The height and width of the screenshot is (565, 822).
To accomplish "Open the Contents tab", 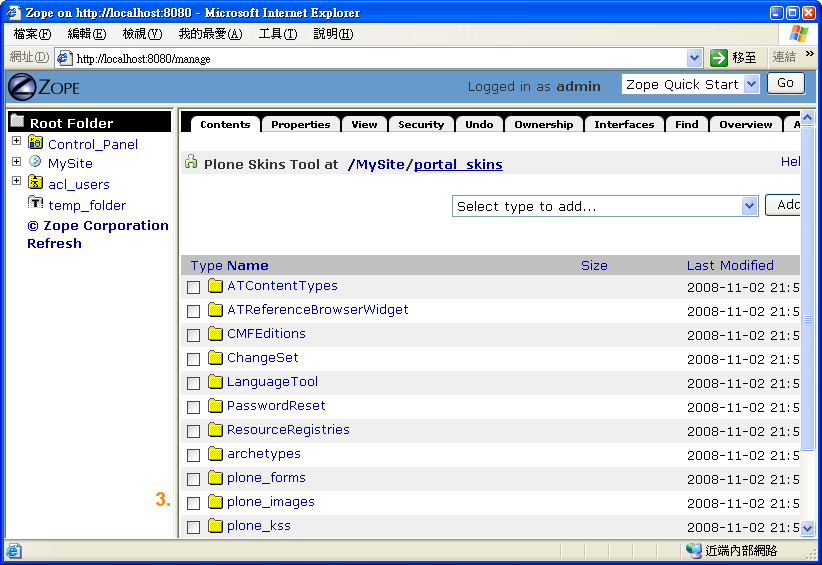I will coord(225,124).
